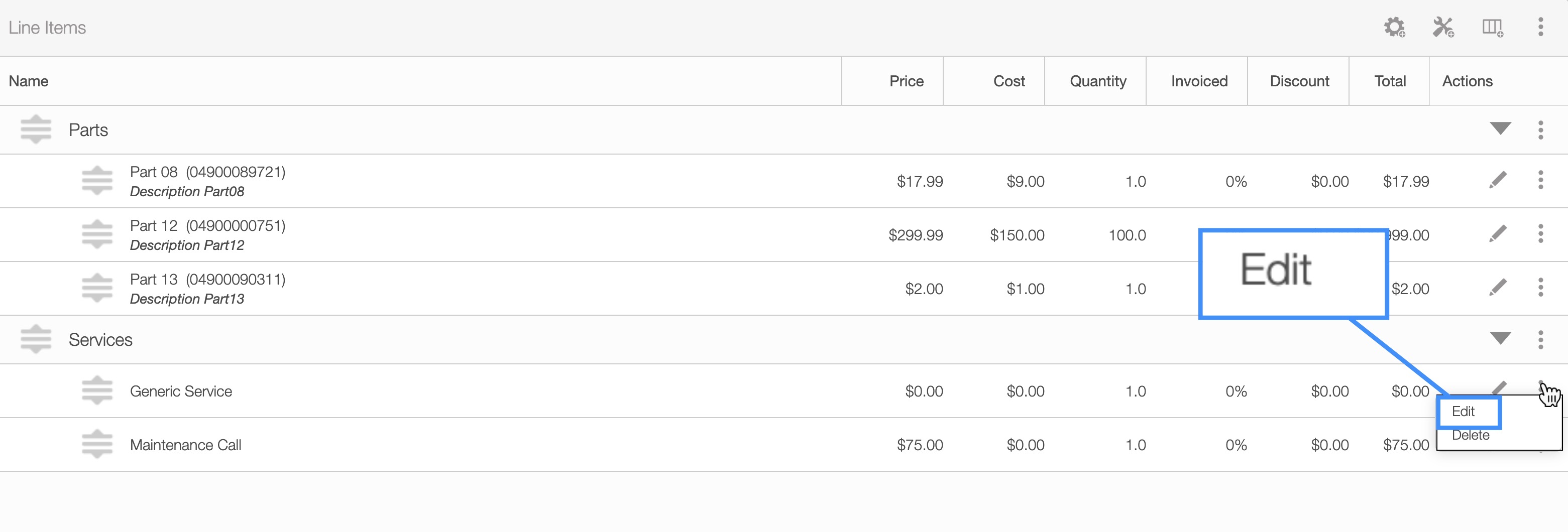The width and height of the screenshot is (1568, 532).
Task: Click the Parts group reorder handle
Action: click(x=36, y=130)
